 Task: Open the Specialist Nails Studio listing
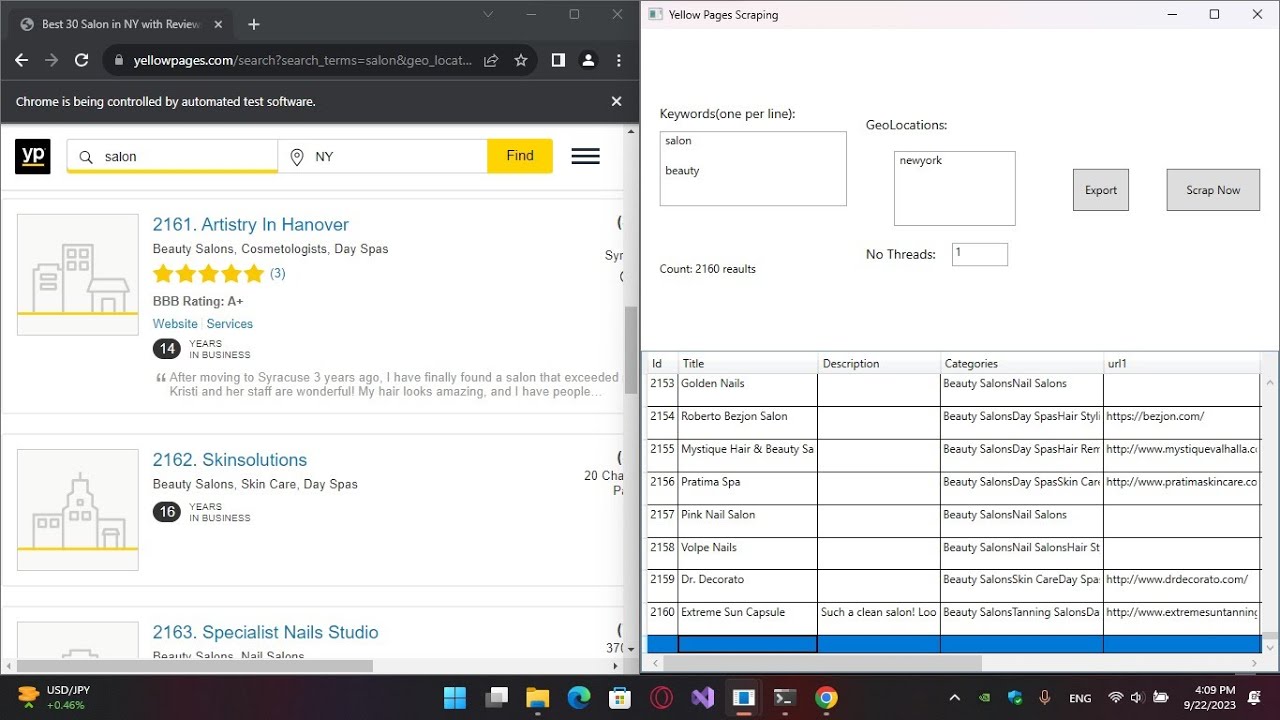pos(265,632)
